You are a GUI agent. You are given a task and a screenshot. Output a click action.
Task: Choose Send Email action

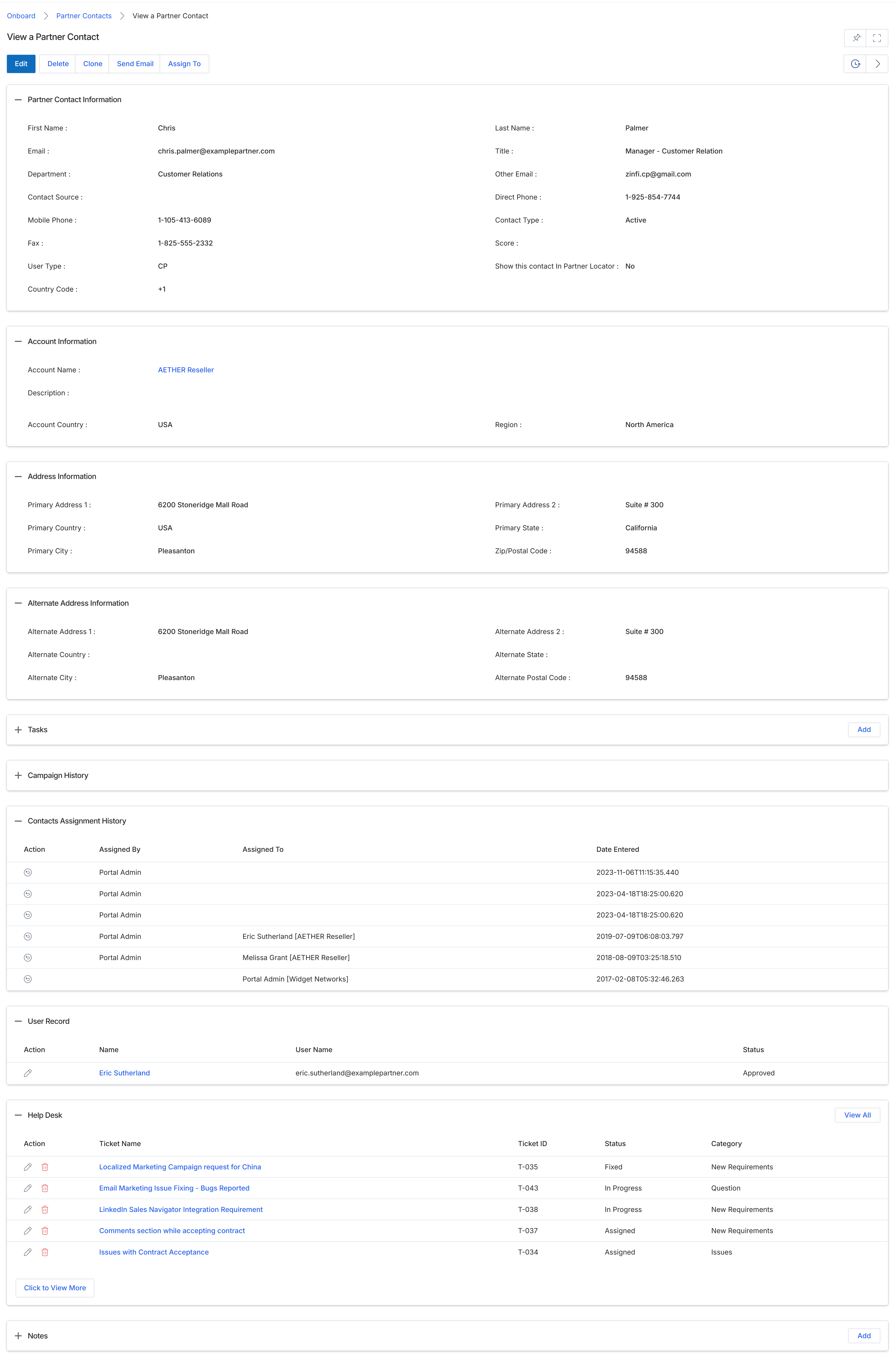[x=135, y=64]
